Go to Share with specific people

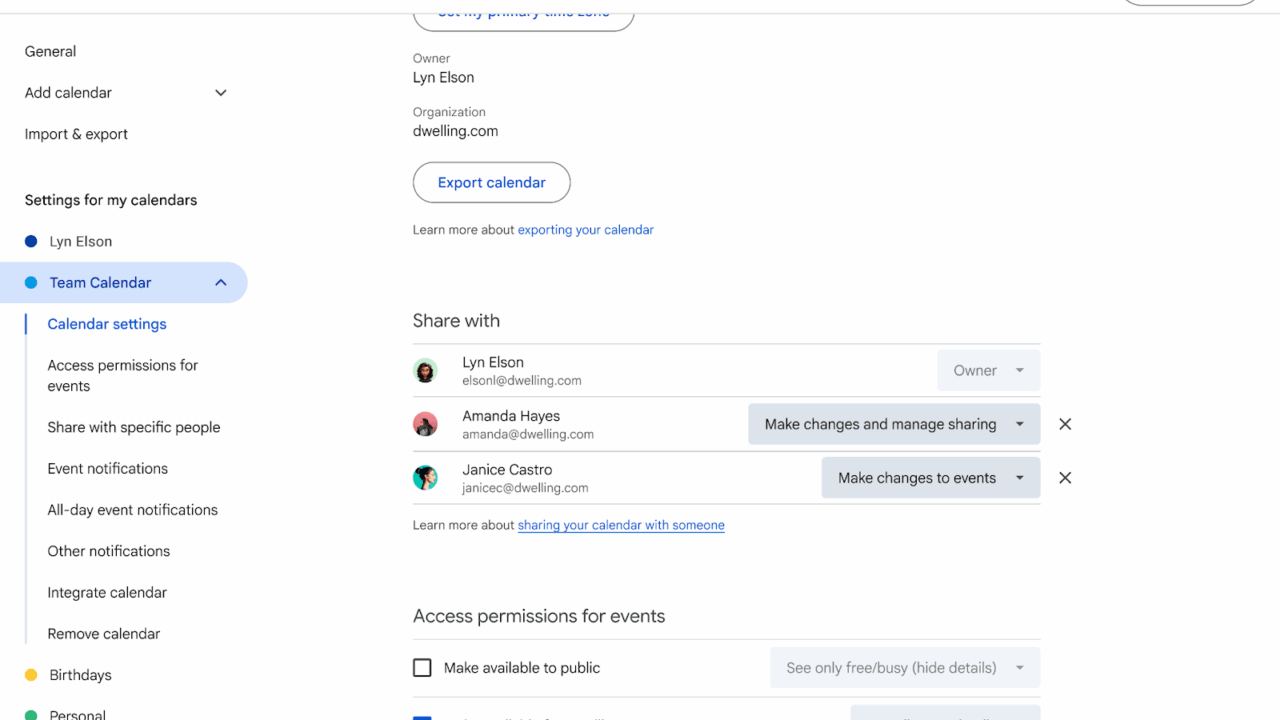click(133, 427)
